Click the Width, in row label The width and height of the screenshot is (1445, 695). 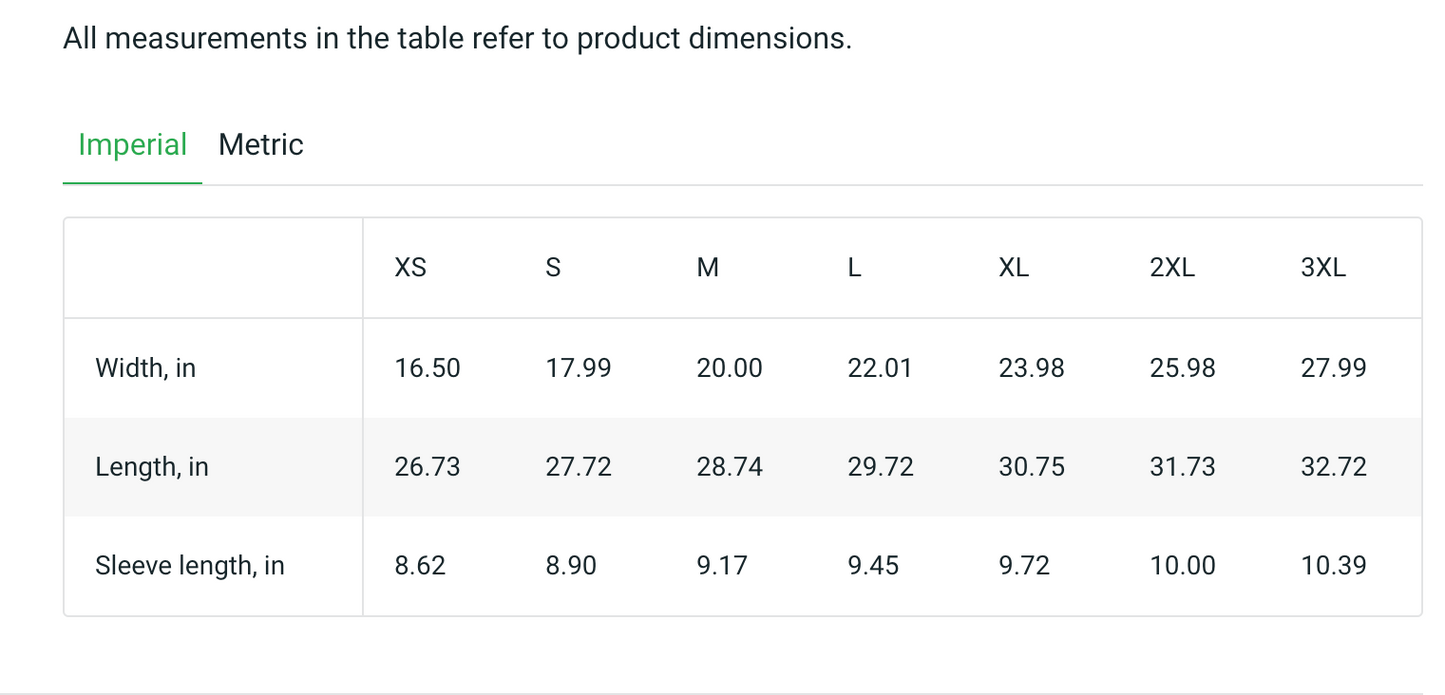coord(145,368)
